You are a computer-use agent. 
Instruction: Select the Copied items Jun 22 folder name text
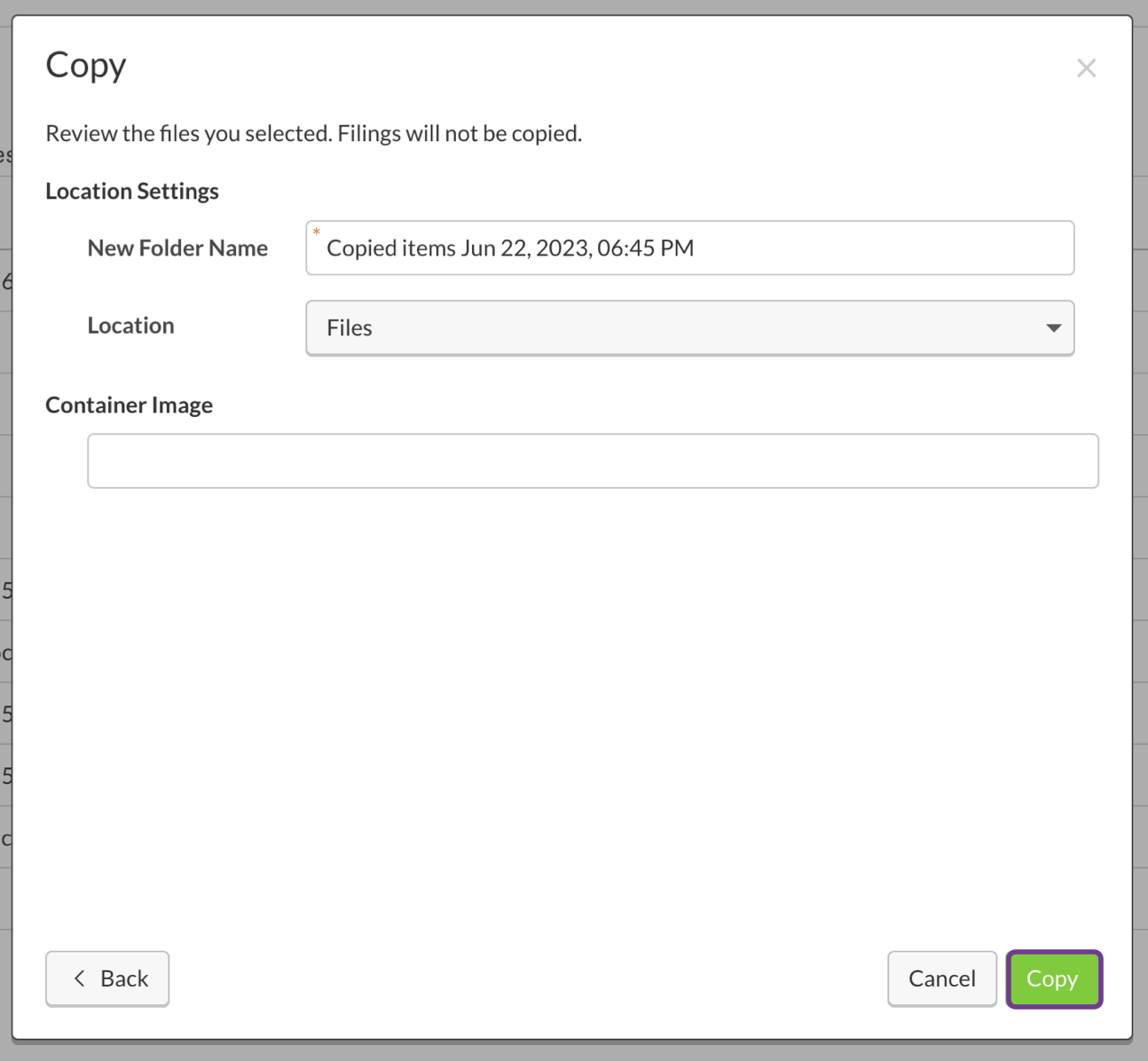point(510,248)
